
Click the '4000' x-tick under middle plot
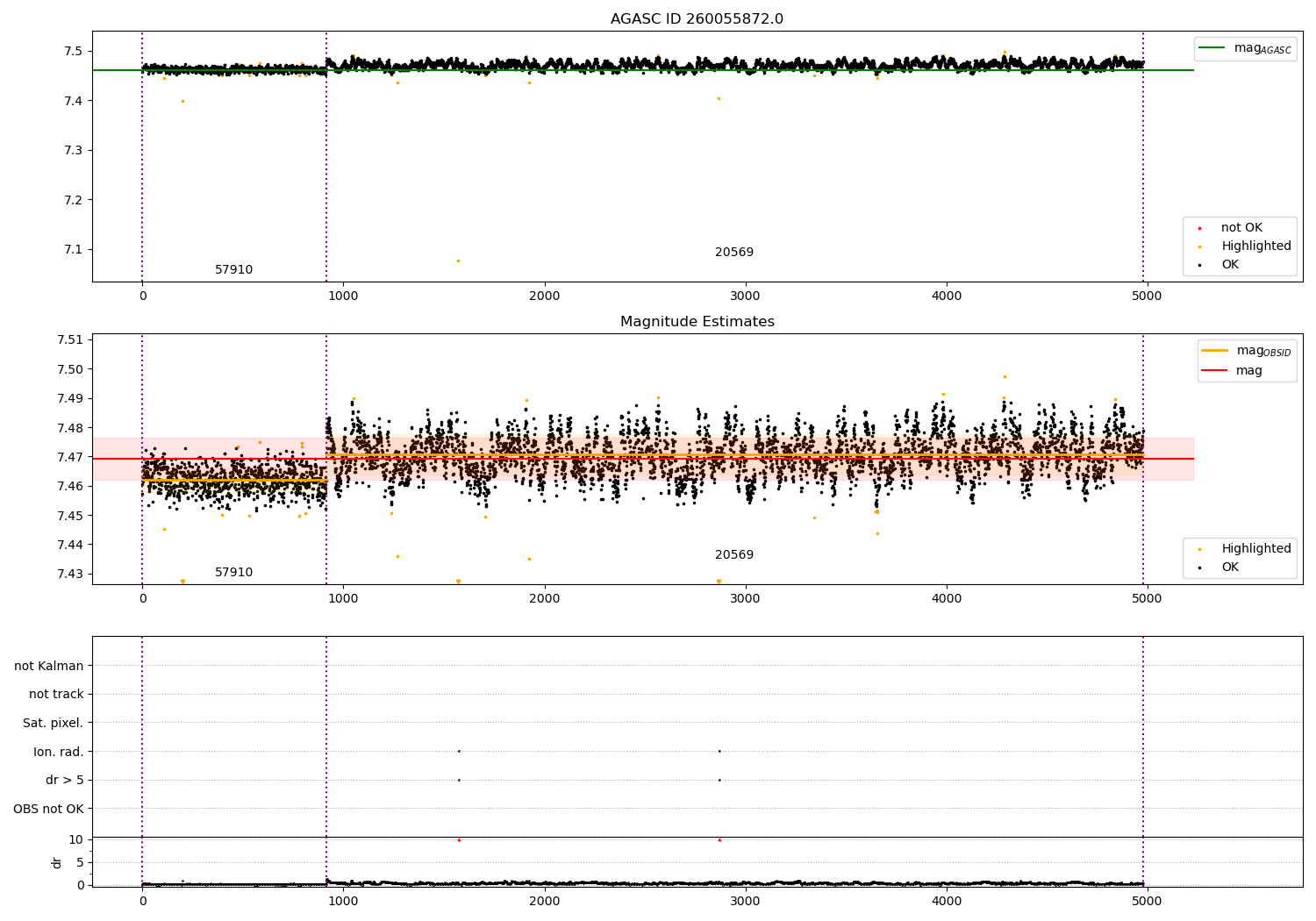(947, 599)
